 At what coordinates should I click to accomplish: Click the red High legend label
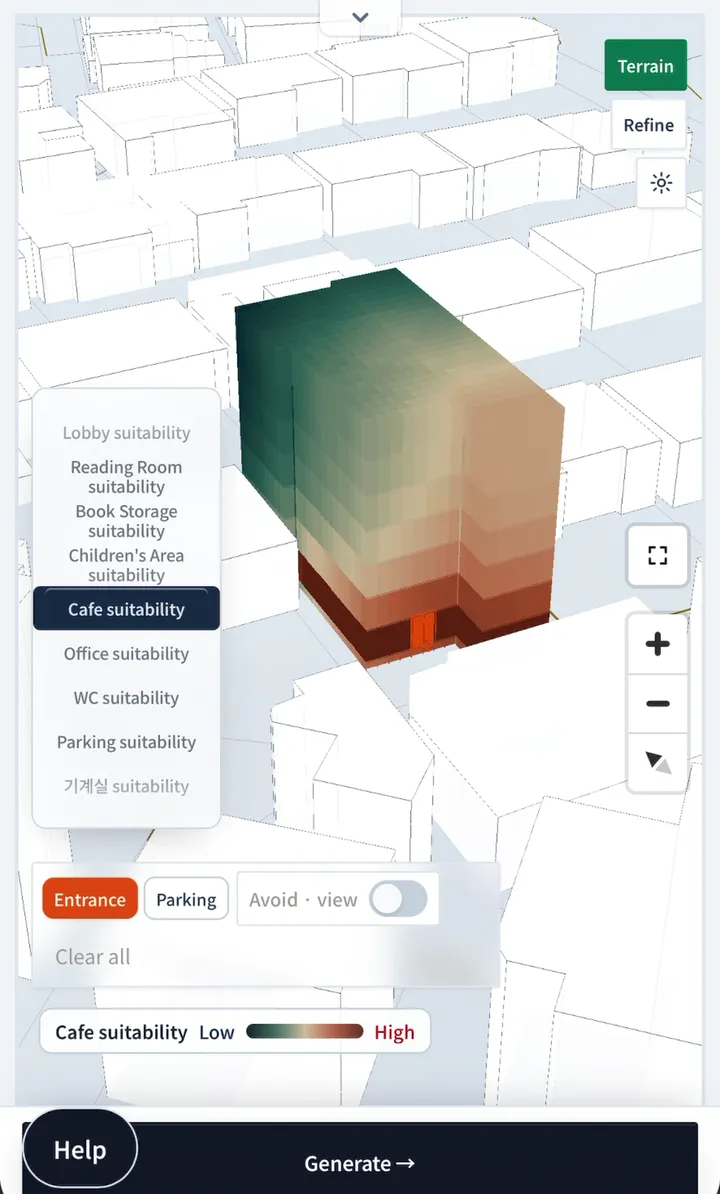pyautogui.click(x=394, y=1033)
